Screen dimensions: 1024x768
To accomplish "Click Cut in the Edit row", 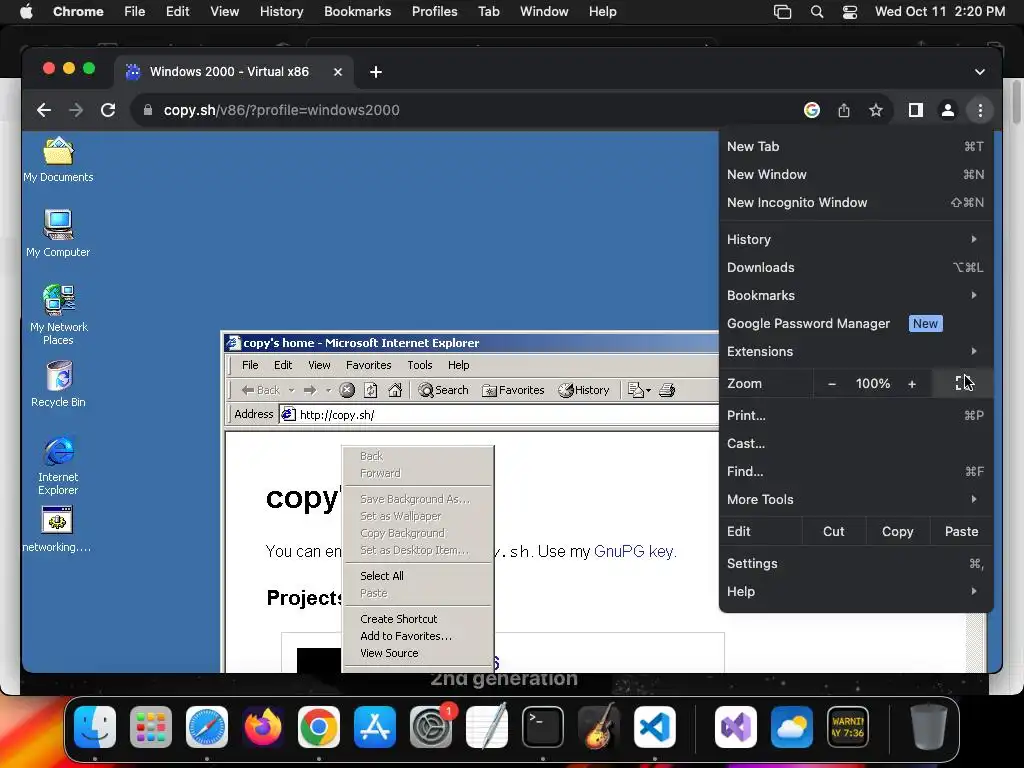I will click(x=833, y=532).
